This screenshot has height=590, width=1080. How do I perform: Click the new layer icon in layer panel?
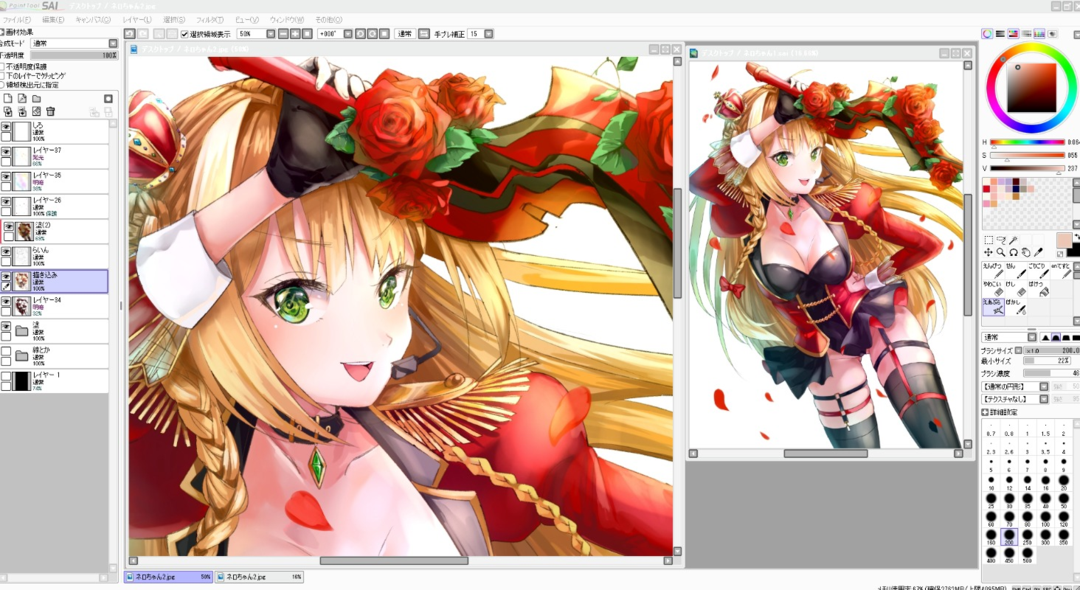pos(8,98)
